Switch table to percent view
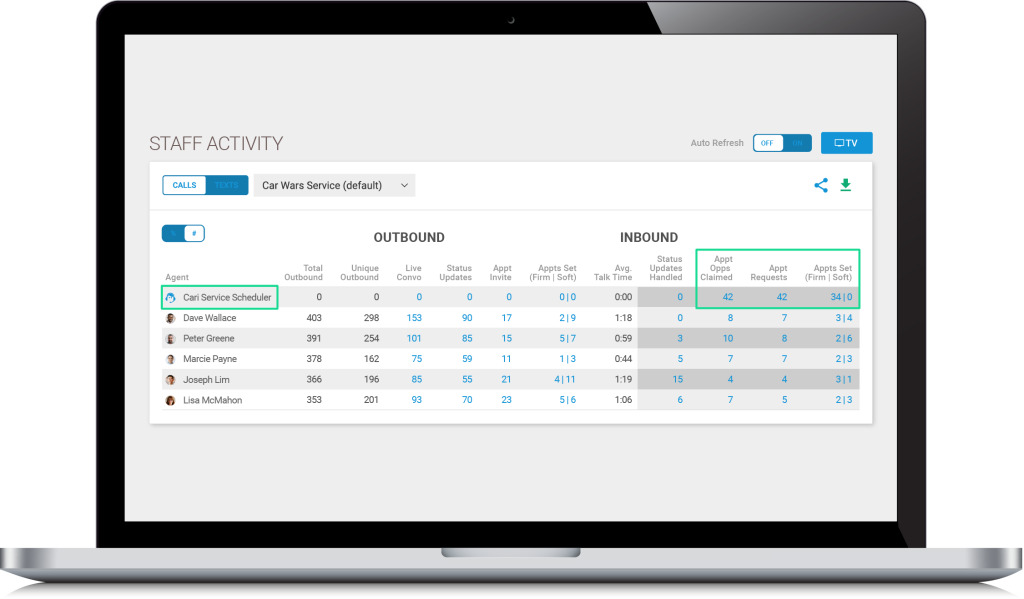The height and width of the screenshot is (599, 1024). [x=173, y=233]
